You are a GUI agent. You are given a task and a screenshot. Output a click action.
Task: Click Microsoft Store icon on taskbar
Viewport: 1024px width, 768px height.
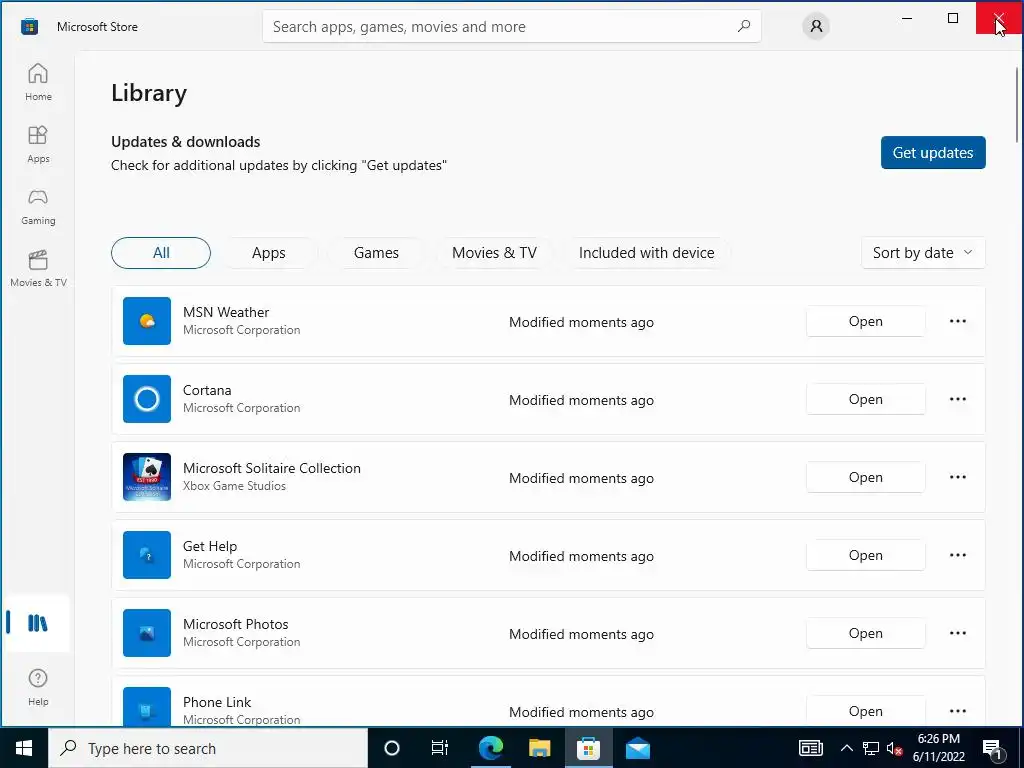point(588,748)
